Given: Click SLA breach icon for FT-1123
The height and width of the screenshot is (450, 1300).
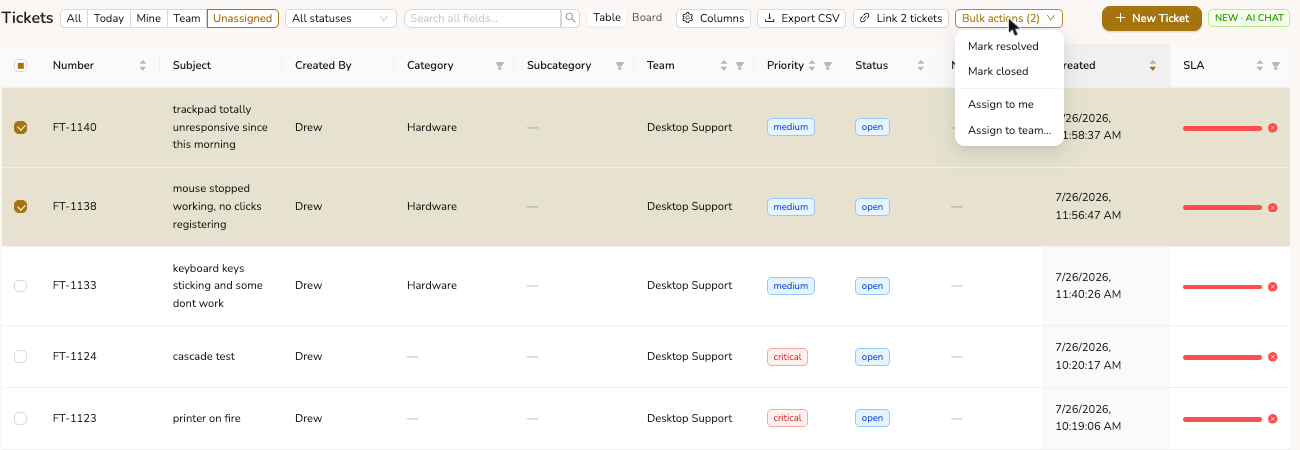Looking at the screenshot, I should point(1273,419).
